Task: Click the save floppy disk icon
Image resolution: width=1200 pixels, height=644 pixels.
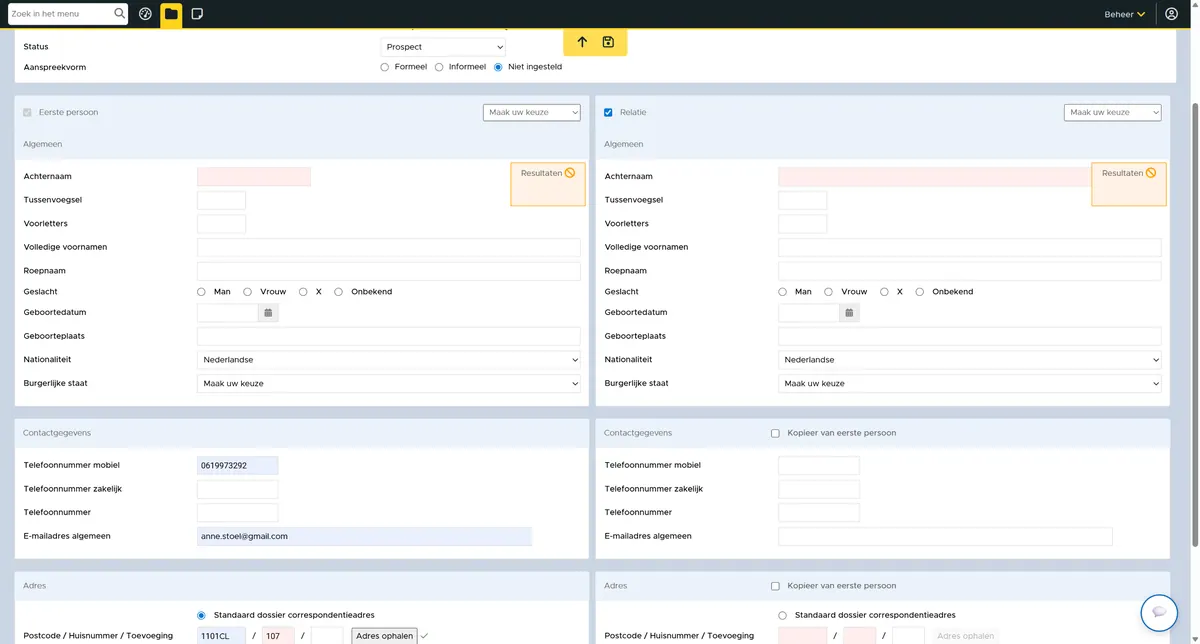Action: point(608,42)
